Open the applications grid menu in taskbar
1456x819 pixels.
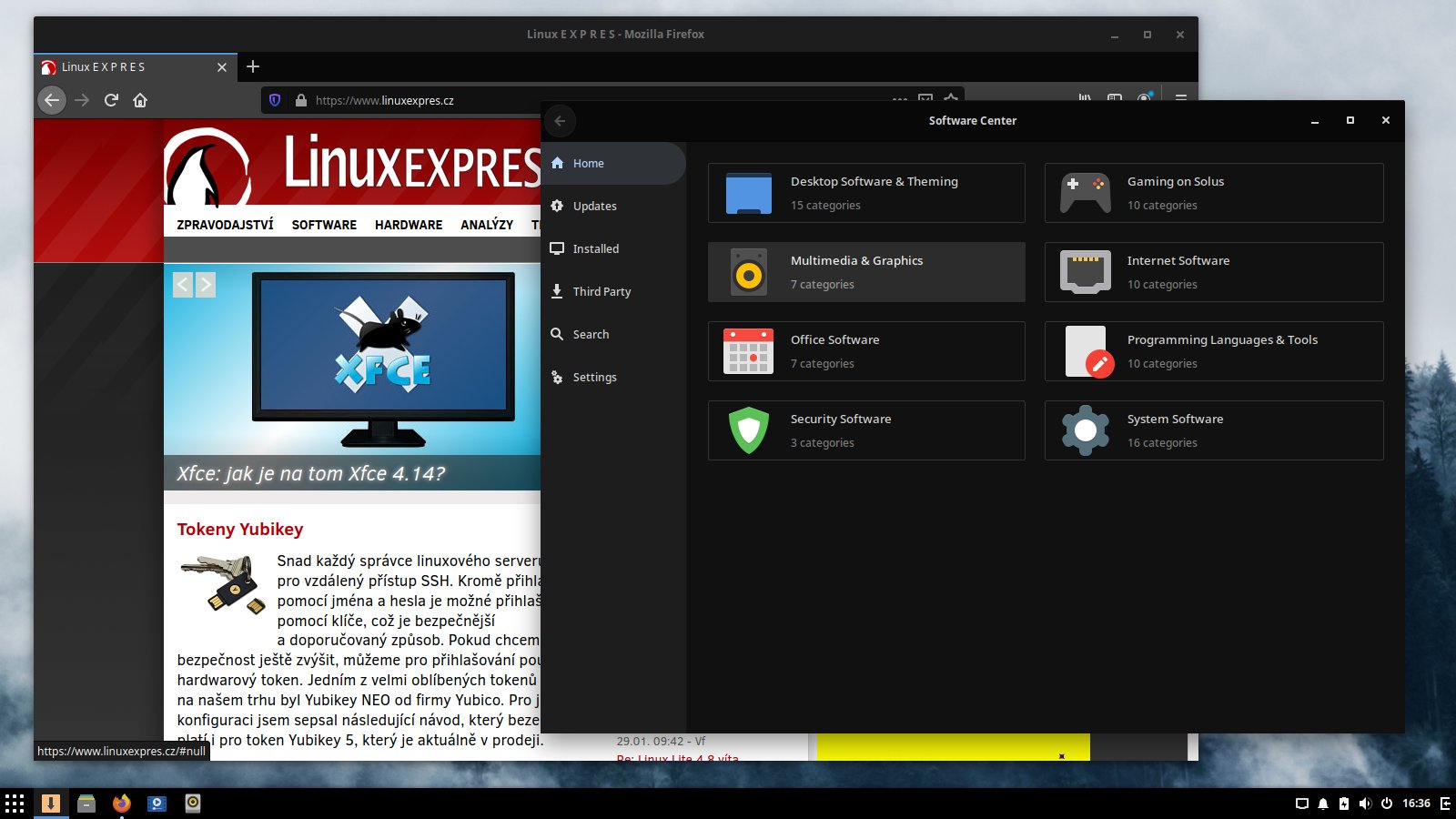(x=15, y=804)
